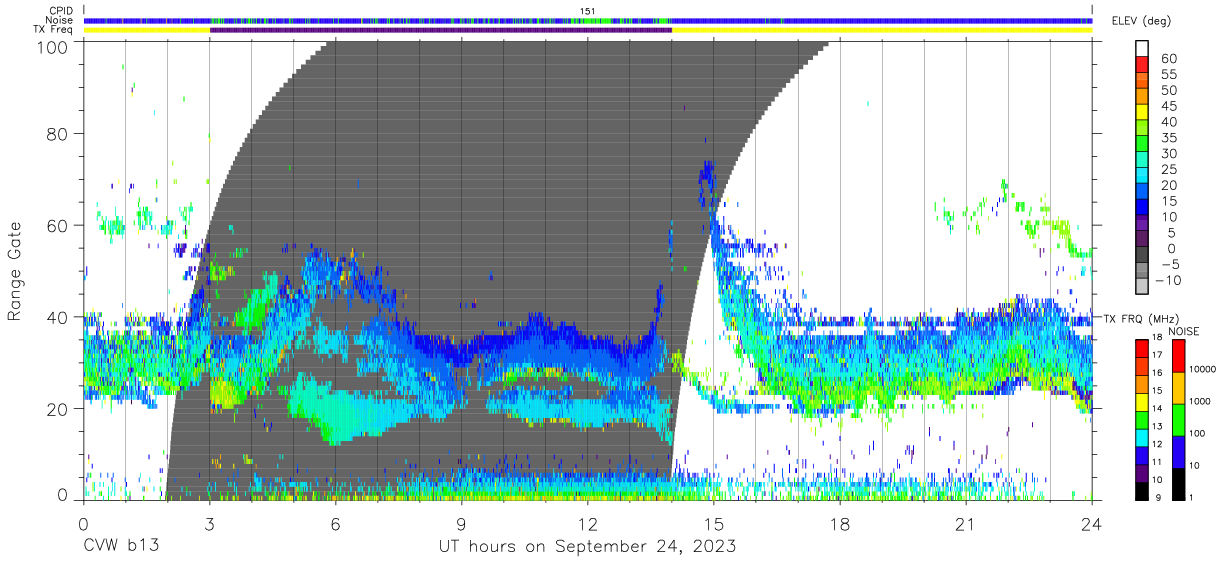
Task: Click the 'CVW b13' radar label
Action: (121, 547)
